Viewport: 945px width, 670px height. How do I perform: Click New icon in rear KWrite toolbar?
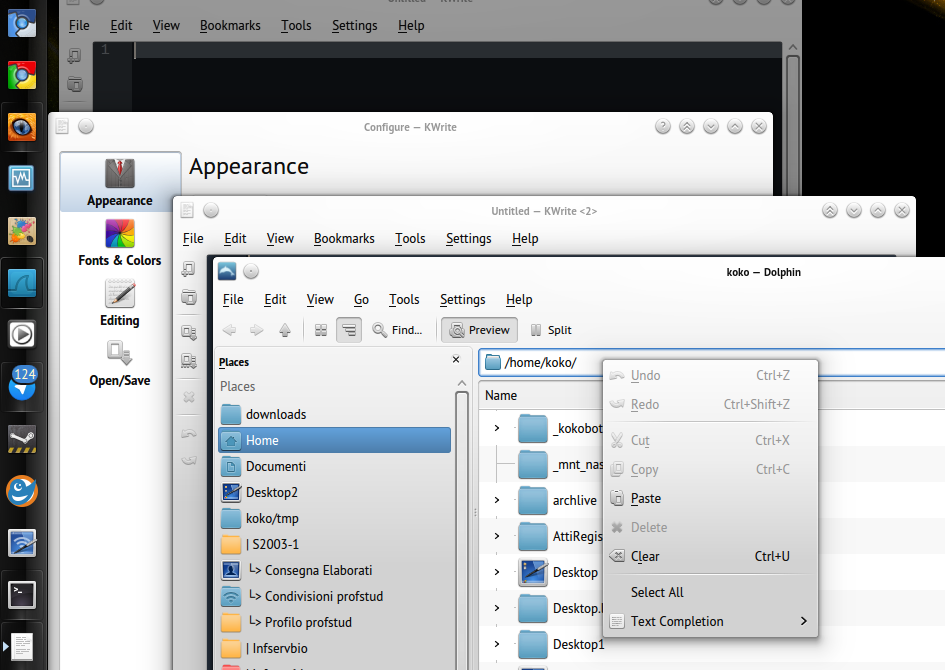click(x=75, y=56)
